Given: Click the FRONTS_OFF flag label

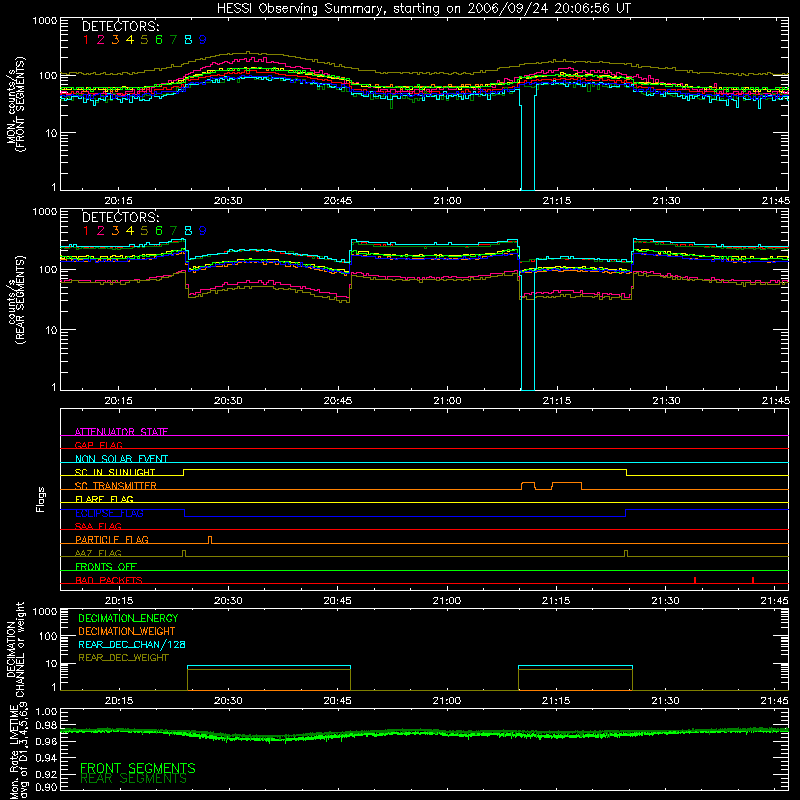Looking at the screenshot, I should click(106, 566).
